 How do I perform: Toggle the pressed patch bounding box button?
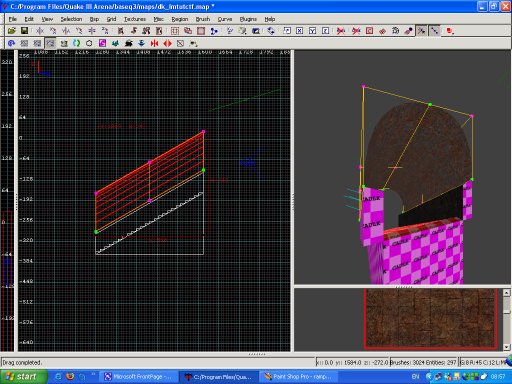point(50,43)
